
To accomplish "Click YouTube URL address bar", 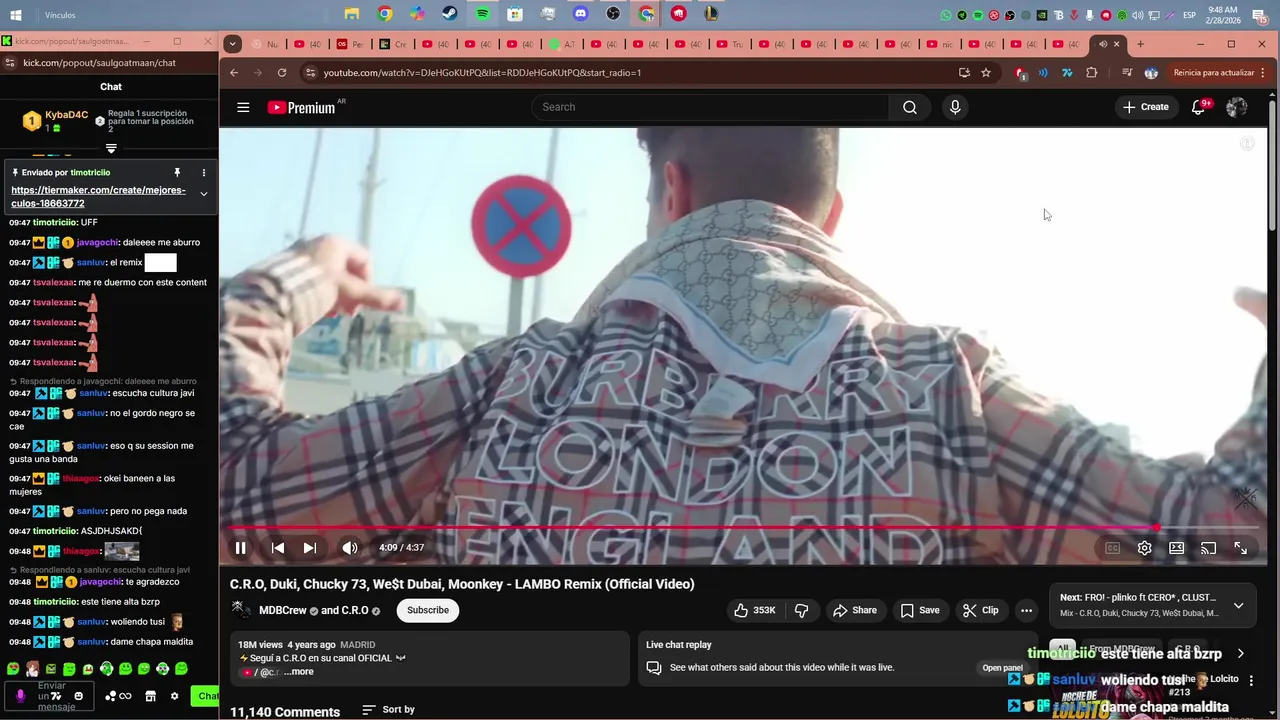I will (630, 73).
